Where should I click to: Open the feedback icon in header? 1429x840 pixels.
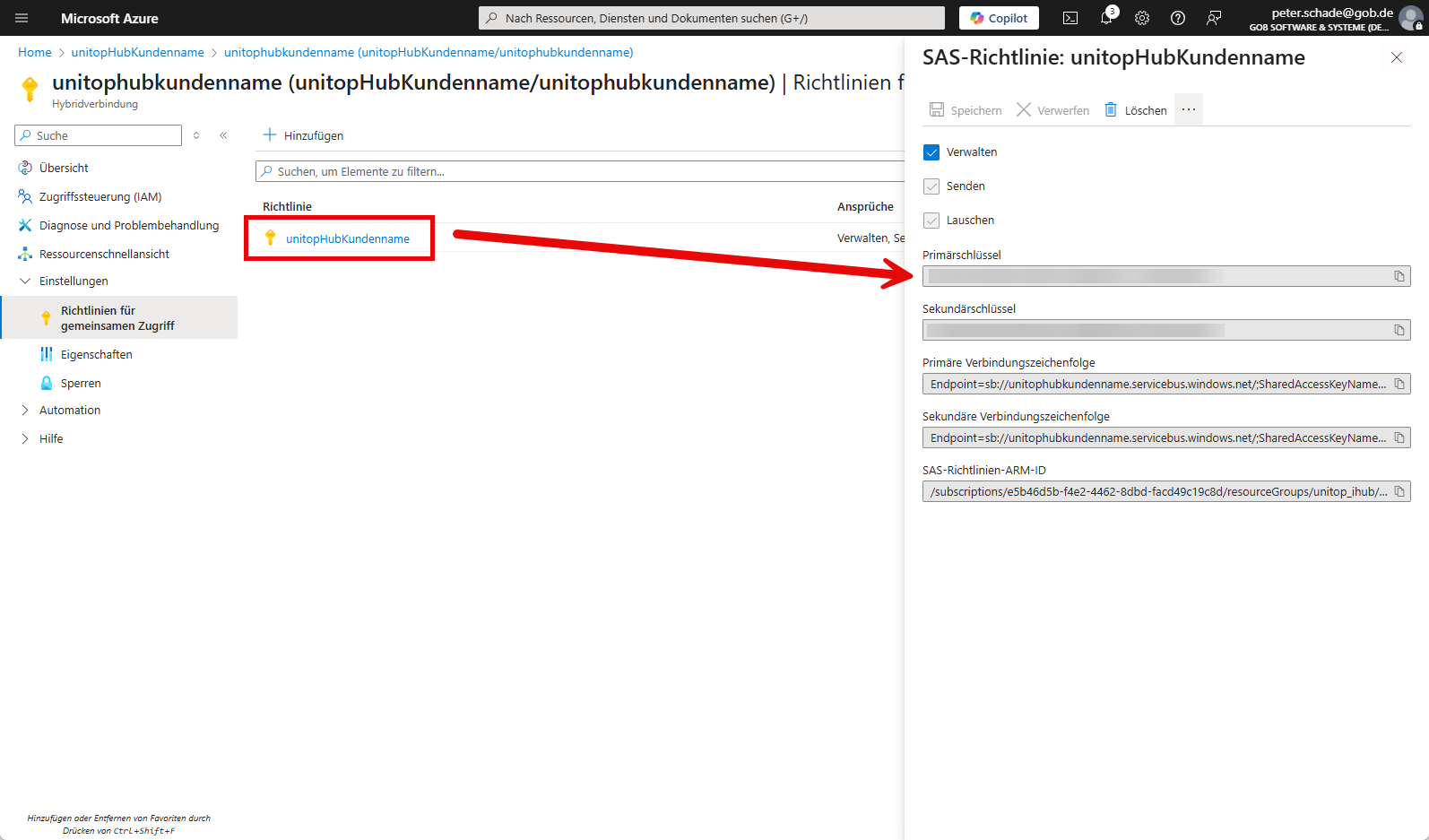pos(1214,18)
